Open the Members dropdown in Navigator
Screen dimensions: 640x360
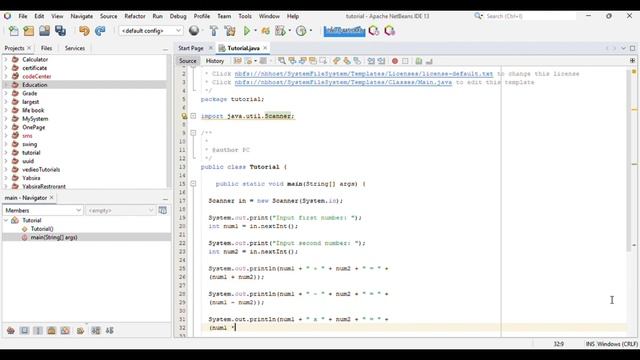coord(43,210)
